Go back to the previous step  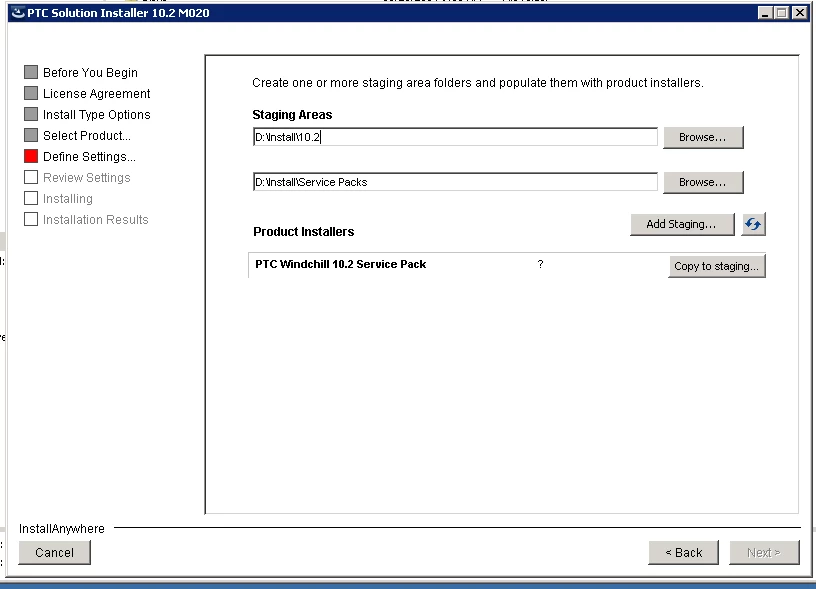coord(683,553)
